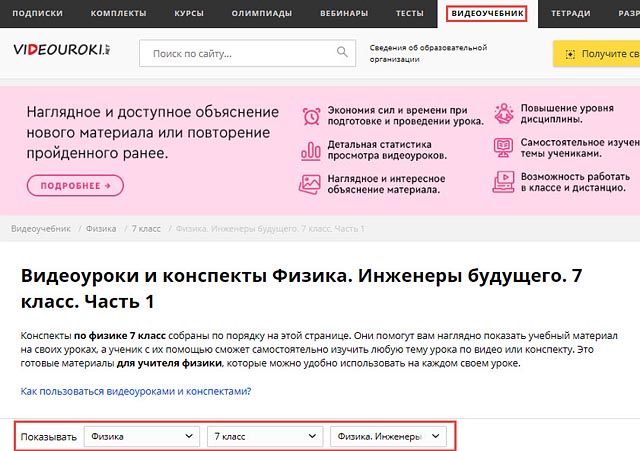The height and width of the screenshot is (451, 640).
Task: Click the Видеоучебник breadcrumb link
Action: pos(41,229)
